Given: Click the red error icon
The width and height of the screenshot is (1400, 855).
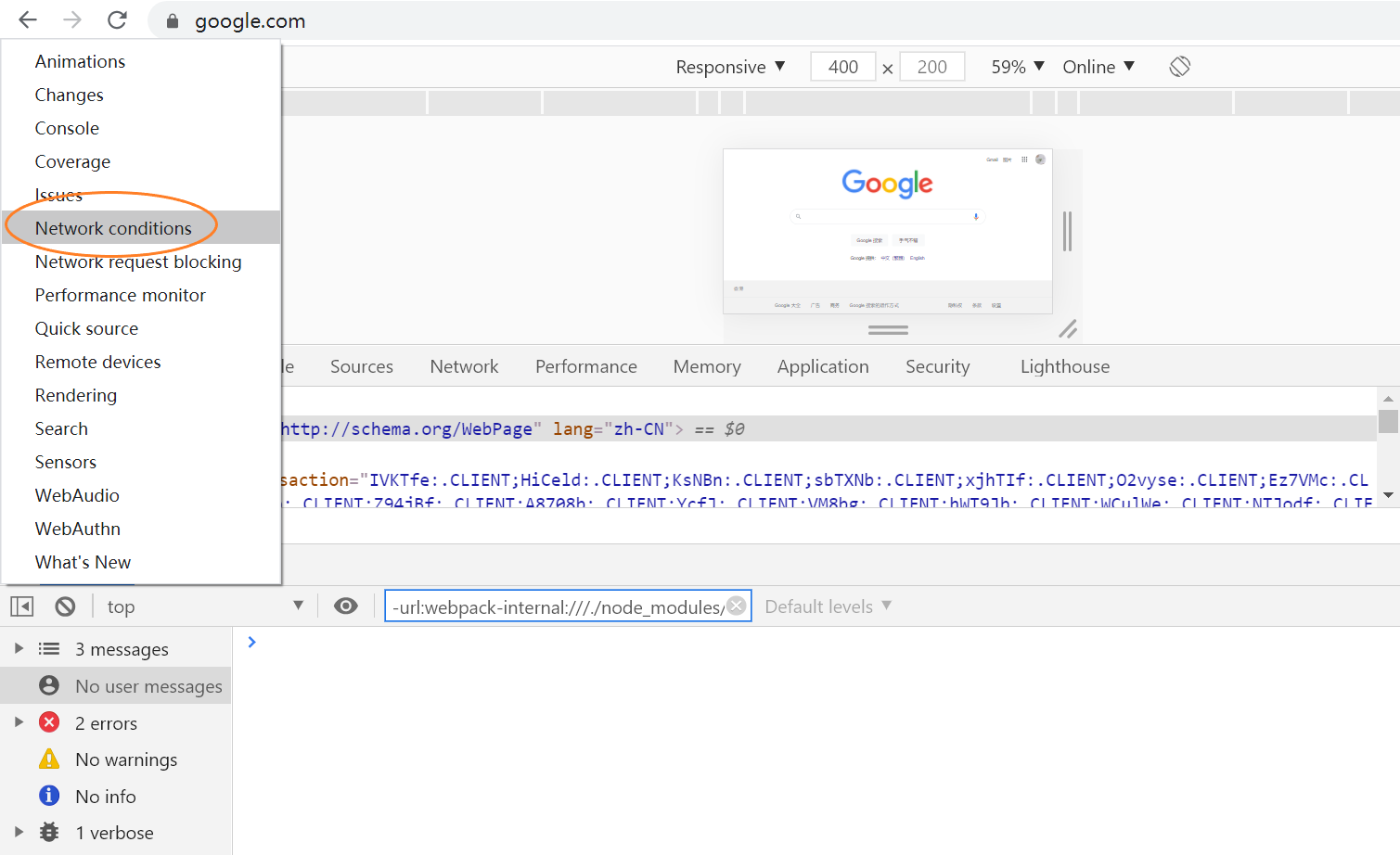Looking at the screenshot, I should [x=49, y=722].
